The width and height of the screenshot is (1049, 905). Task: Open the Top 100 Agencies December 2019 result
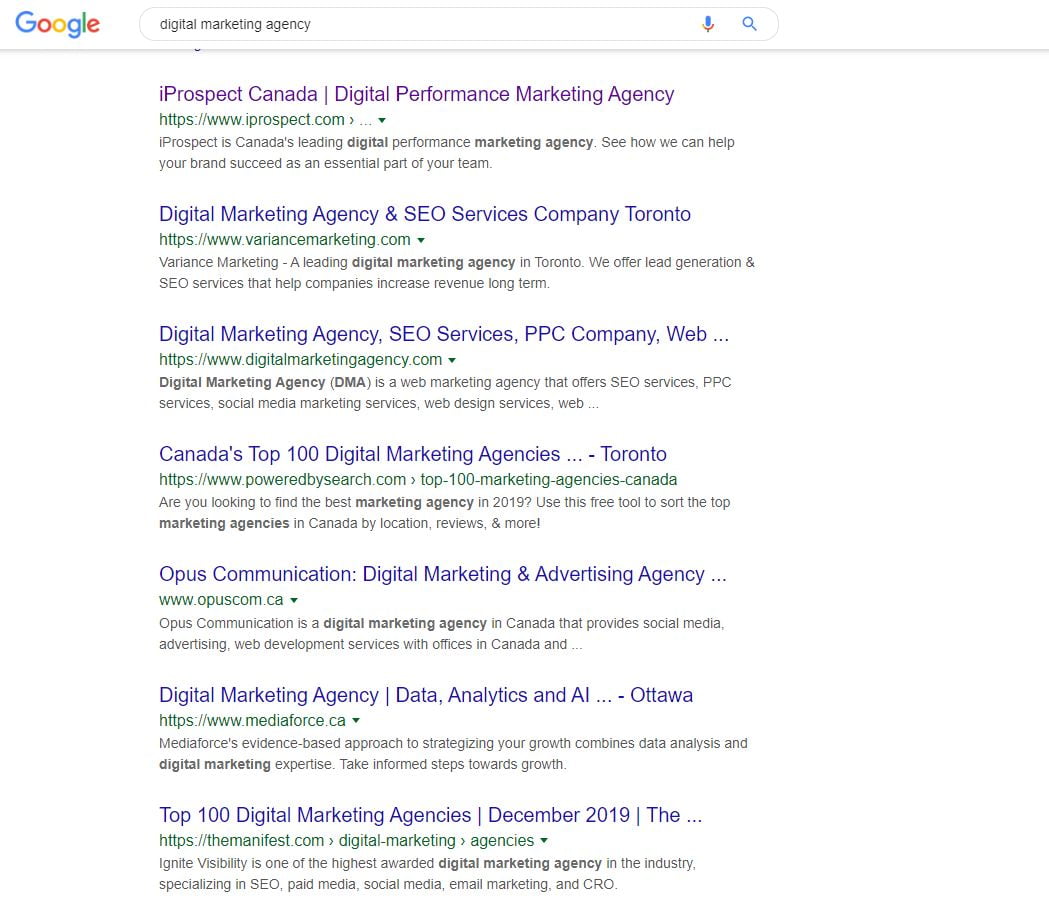430,815
